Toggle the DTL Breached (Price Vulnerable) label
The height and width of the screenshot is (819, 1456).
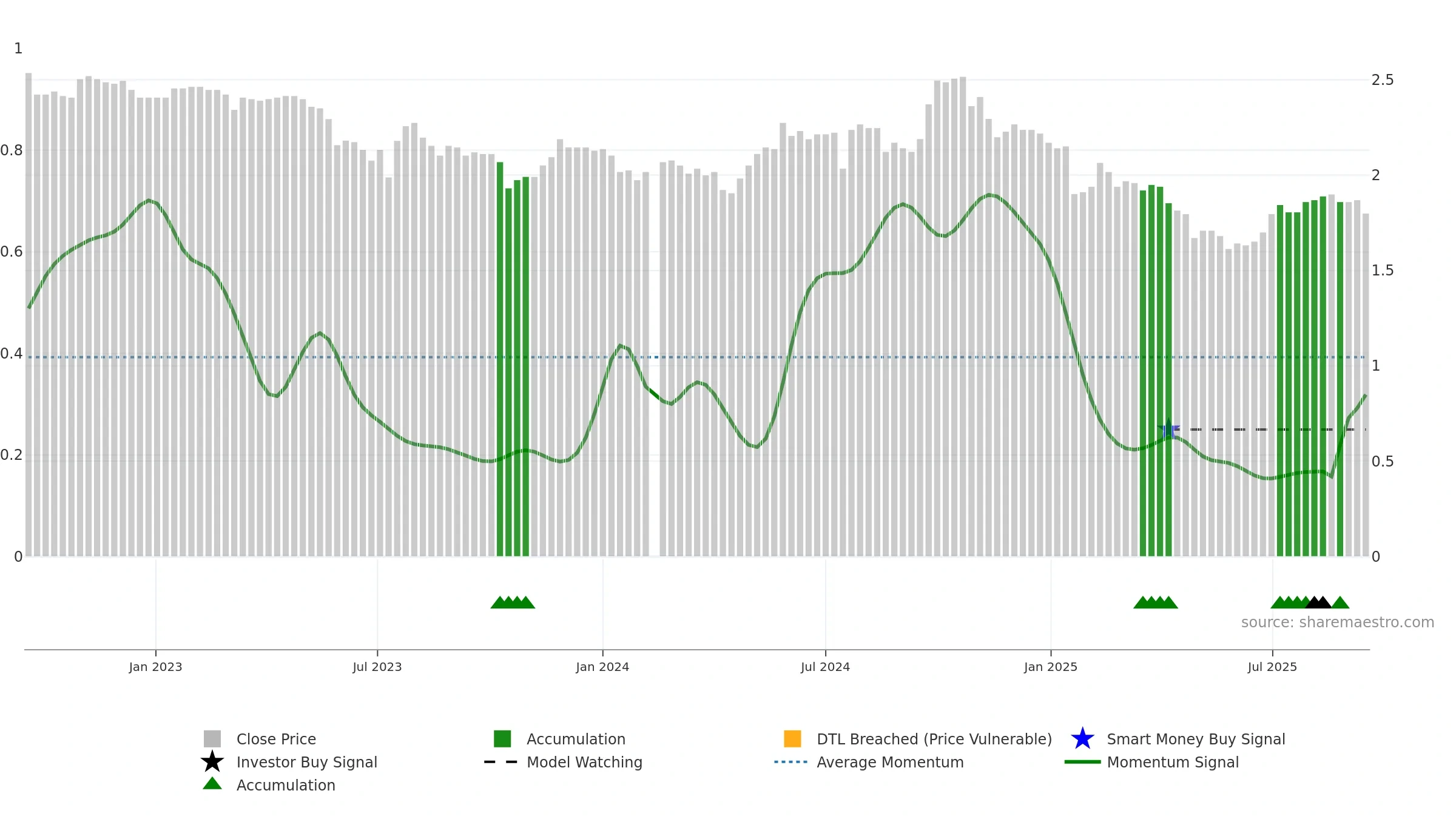pyautogui.click(x=934, y=739)
